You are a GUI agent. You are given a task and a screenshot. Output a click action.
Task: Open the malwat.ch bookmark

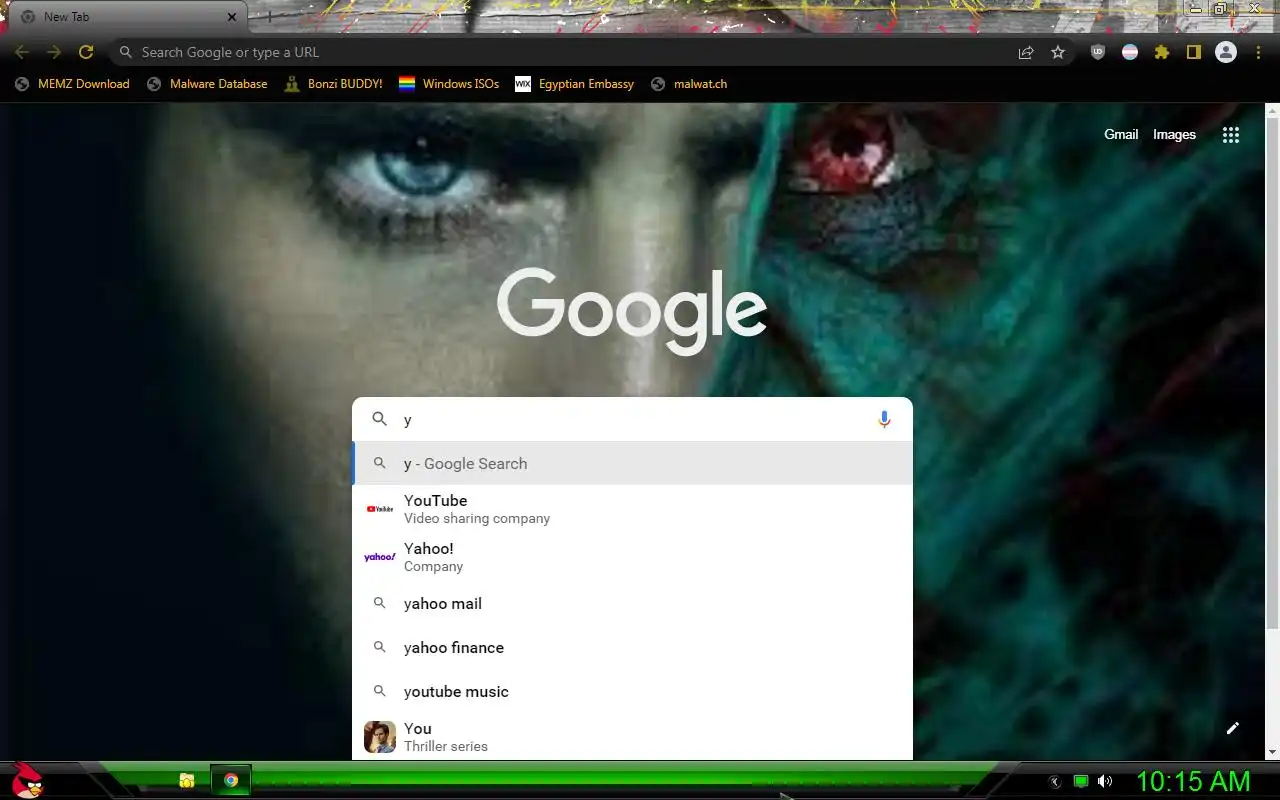[688, 84]
